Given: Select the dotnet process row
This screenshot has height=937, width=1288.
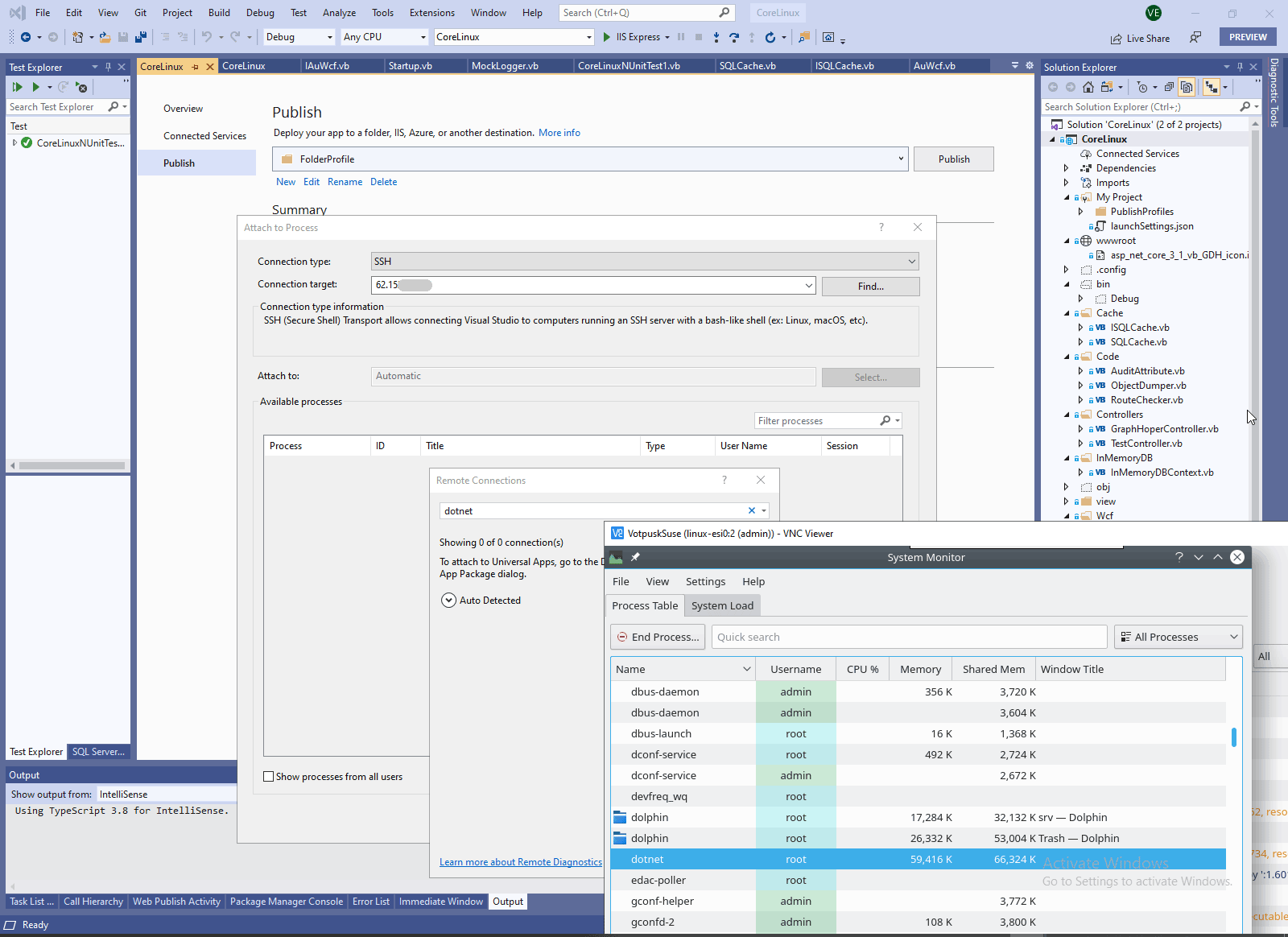Looking at the screenshot, I should coord(918,859).
